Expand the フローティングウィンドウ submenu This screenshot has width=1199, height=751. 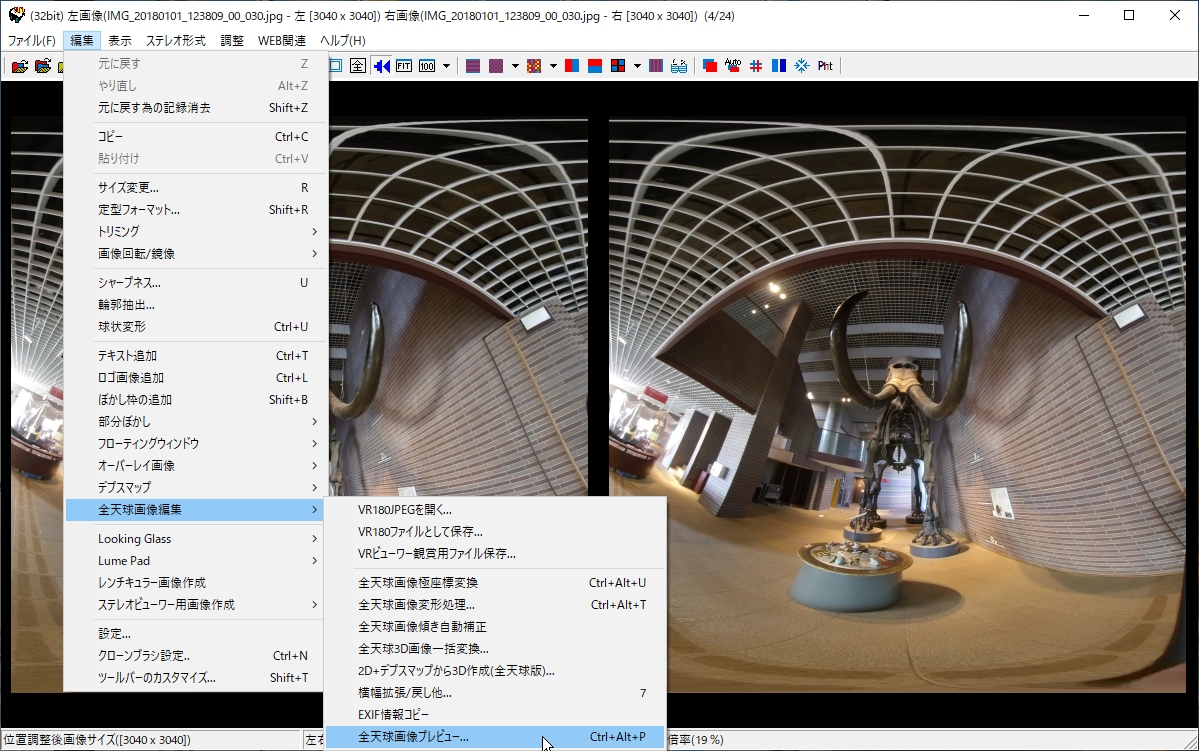pyautogui.click(x=197, y=444)
